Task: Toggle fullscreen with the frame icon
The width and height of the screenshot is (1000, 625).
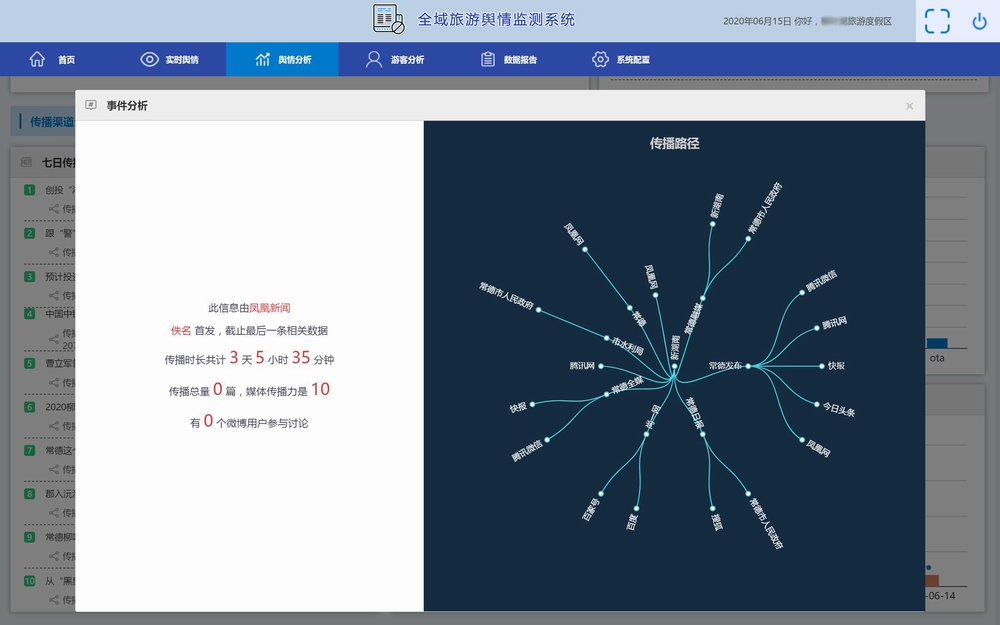Action: [x=937, y=21]
